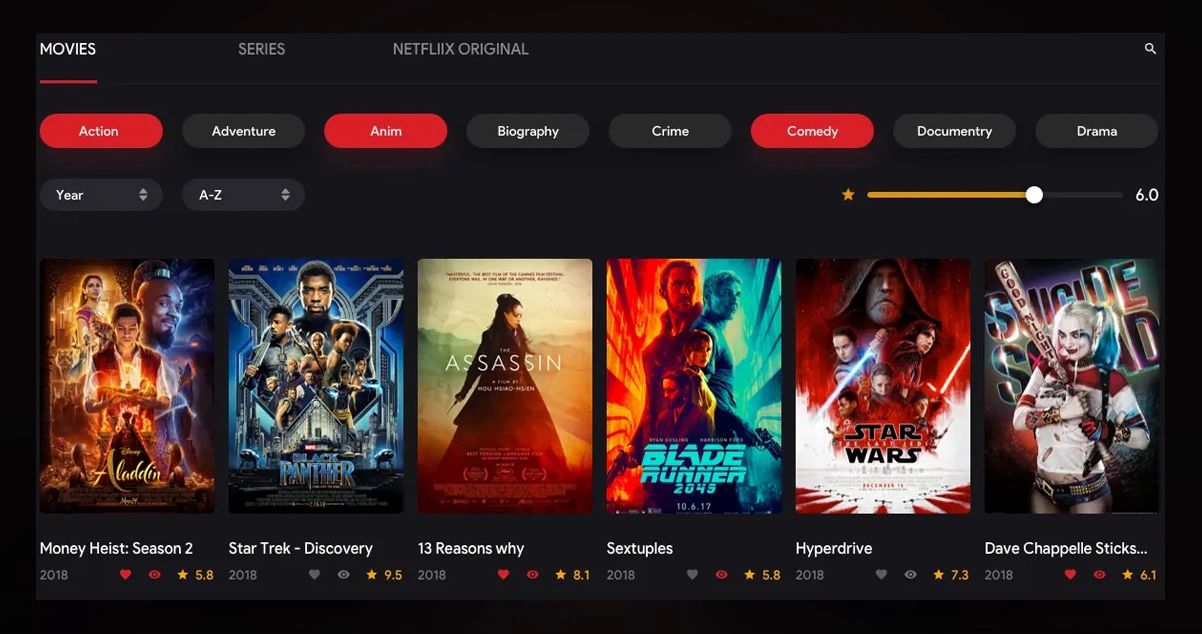Open the NETFLIIX ORIGINAL tab
This screenshot has height=634, width=1202.
461,49
